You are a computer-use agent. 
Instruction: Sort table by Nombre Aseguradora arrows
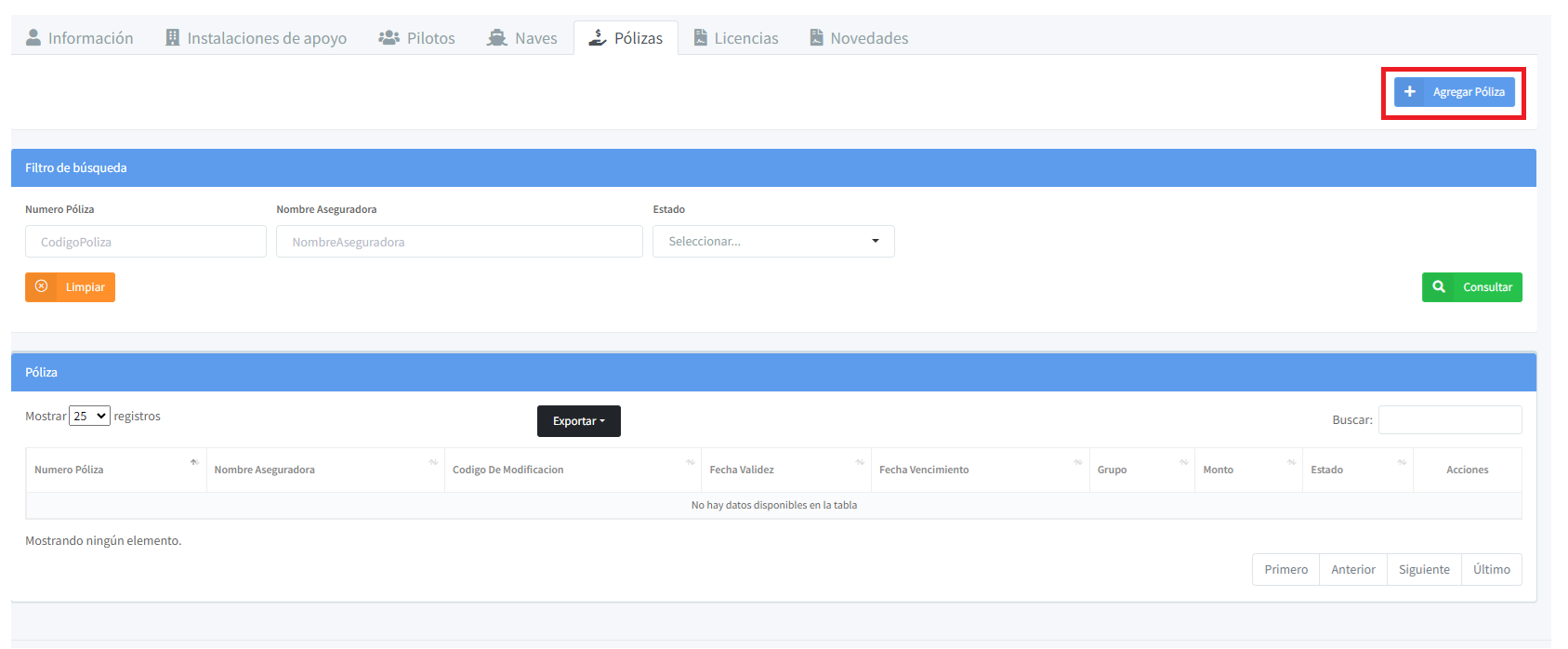pos(433,462)
